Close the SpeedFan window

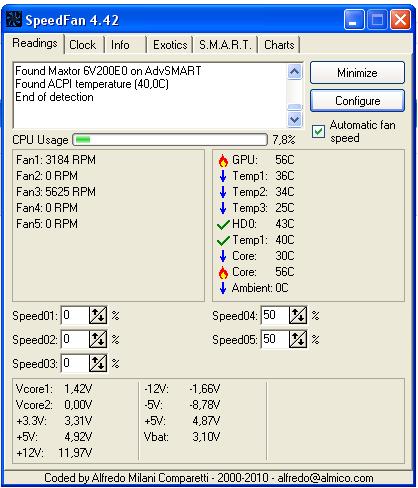[400, 20]
